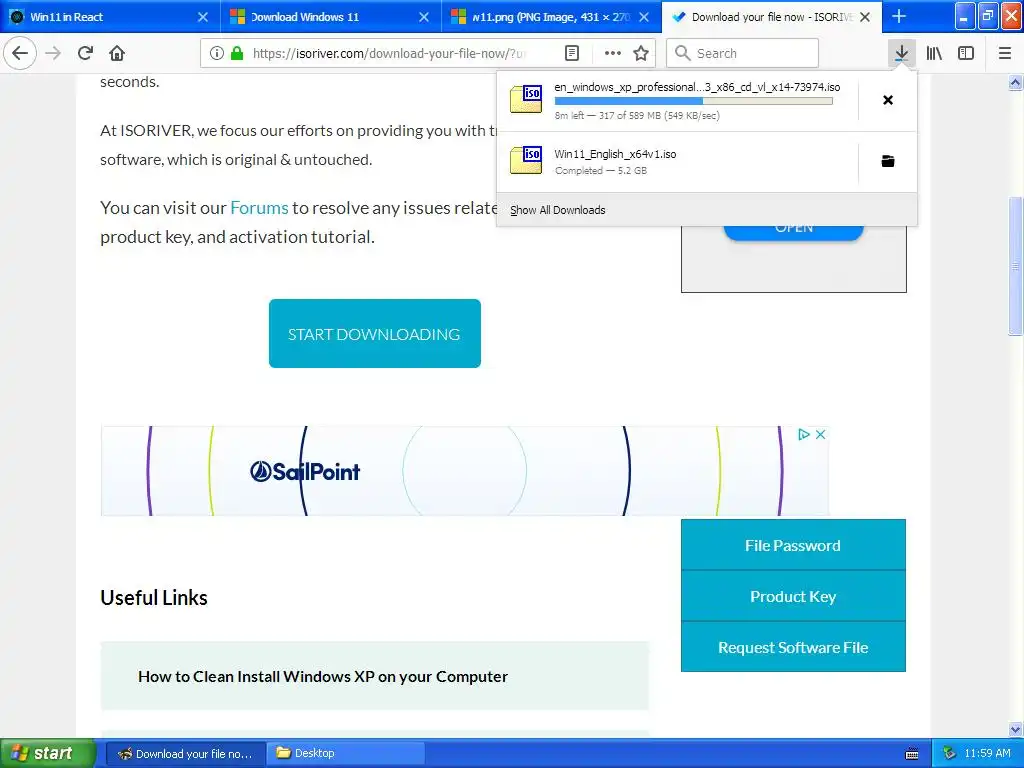The width and height of the screenshot is (1024, 768).
Task: Open the Firefox hamburger menu
Action: (1005, 53)
